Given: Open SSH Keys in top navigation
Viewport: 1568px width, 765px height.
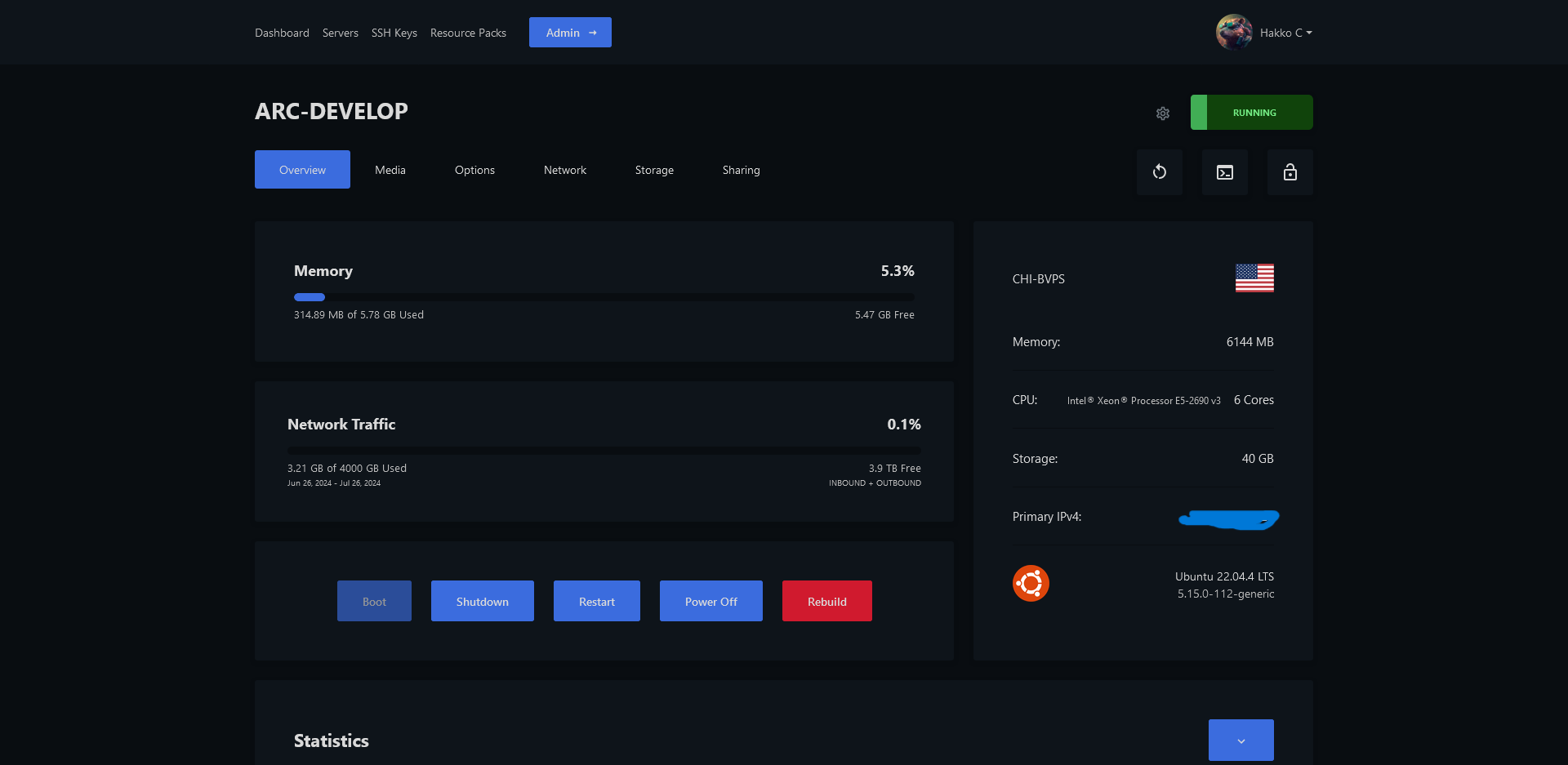Looking at the screenshot, I should point(394,33).
